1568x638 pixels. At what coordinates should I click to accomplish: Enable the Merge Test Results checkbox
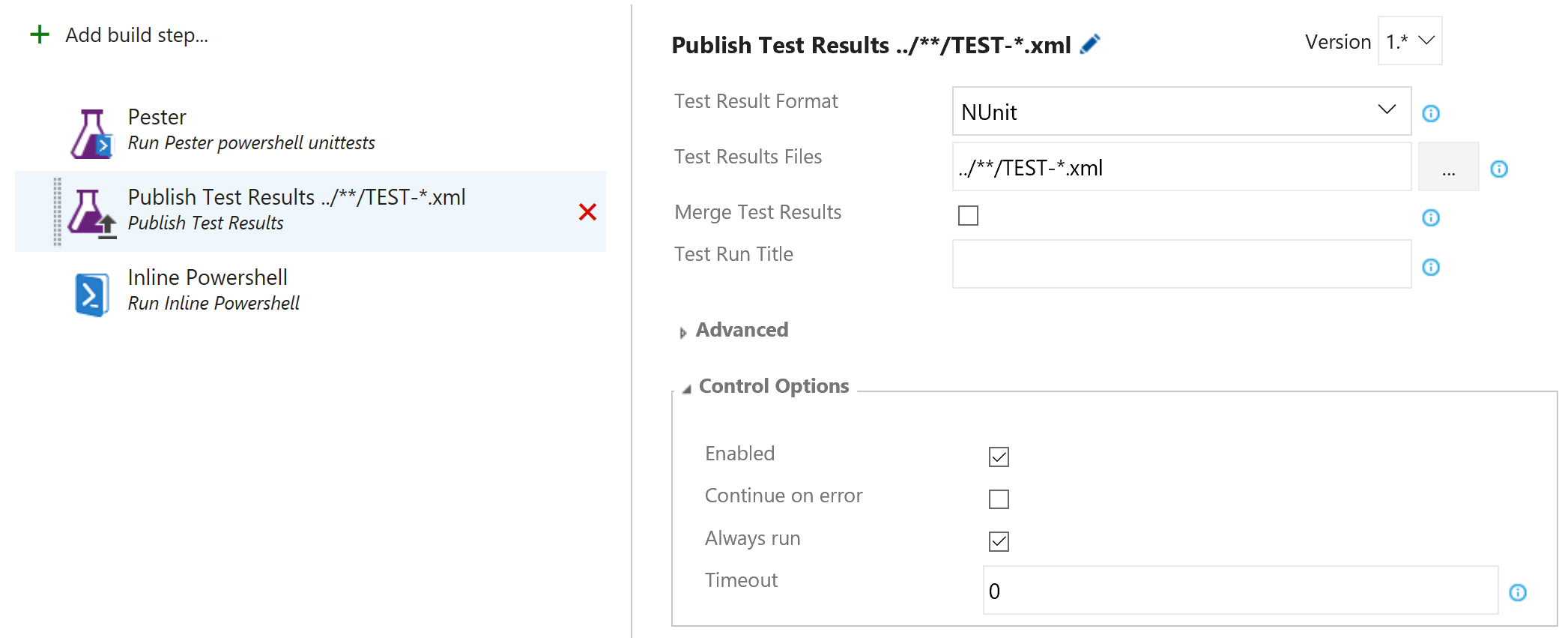tap(968, 216)
